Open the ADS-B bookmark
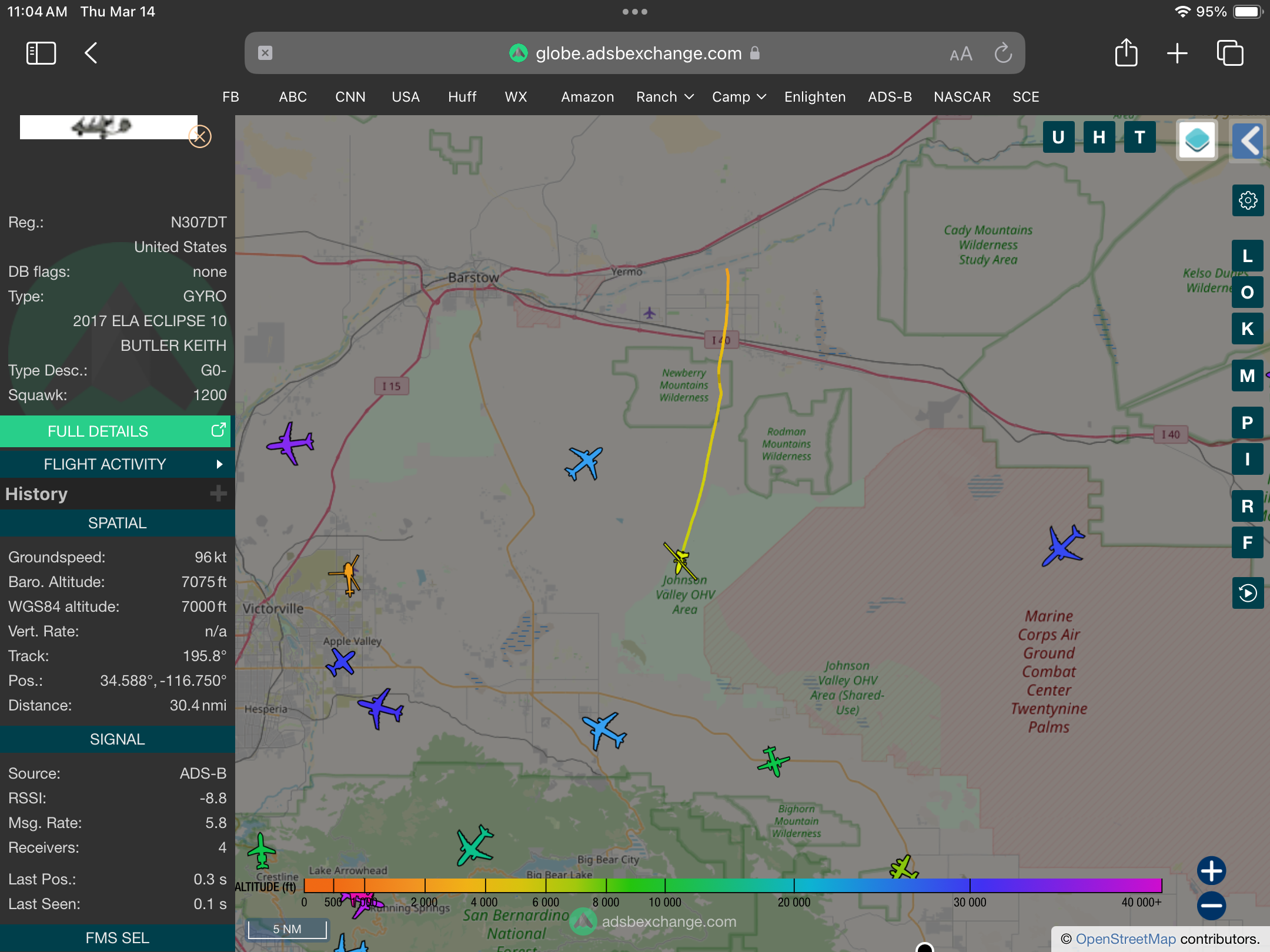Image resolution: width=1270 pixels, height=952 pixels. tap(890, 97)
